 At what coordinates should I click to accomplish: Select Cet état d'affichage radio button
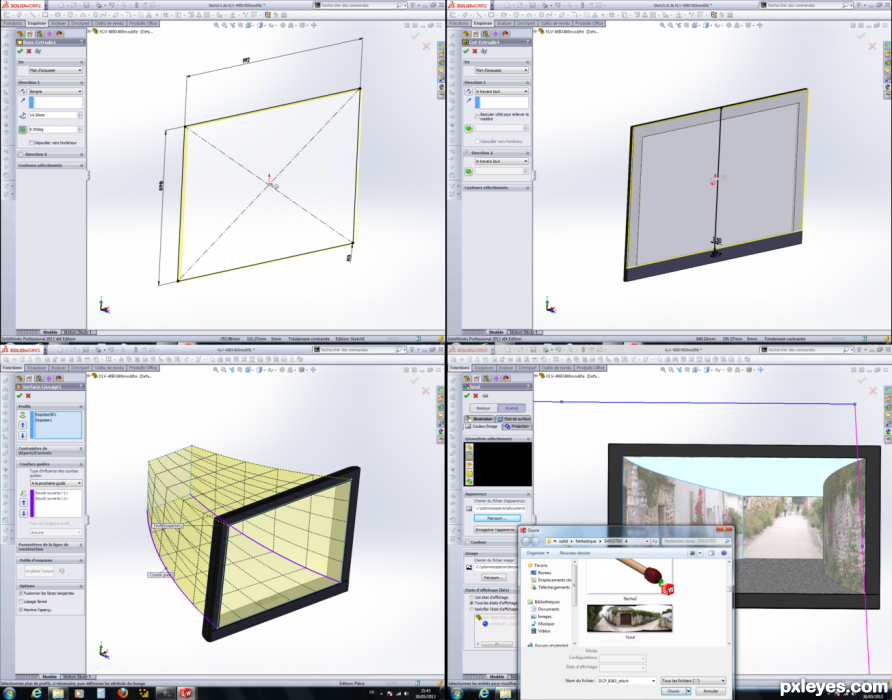point(471,598)
